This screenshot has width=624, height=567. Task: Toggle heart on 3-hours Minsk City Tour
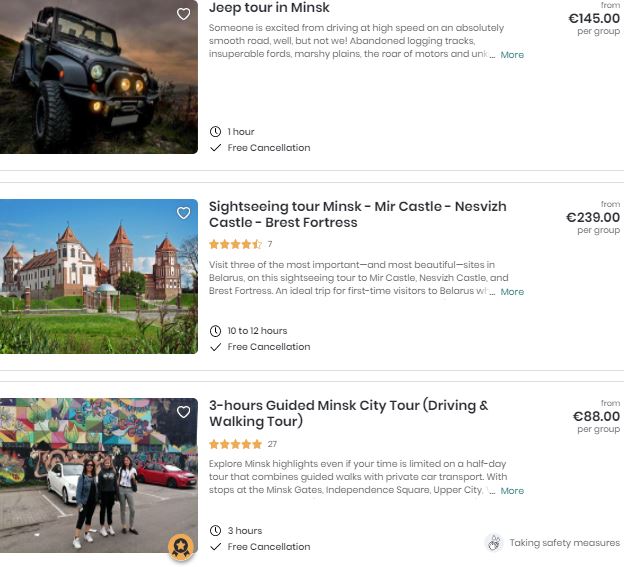point(183,412)
